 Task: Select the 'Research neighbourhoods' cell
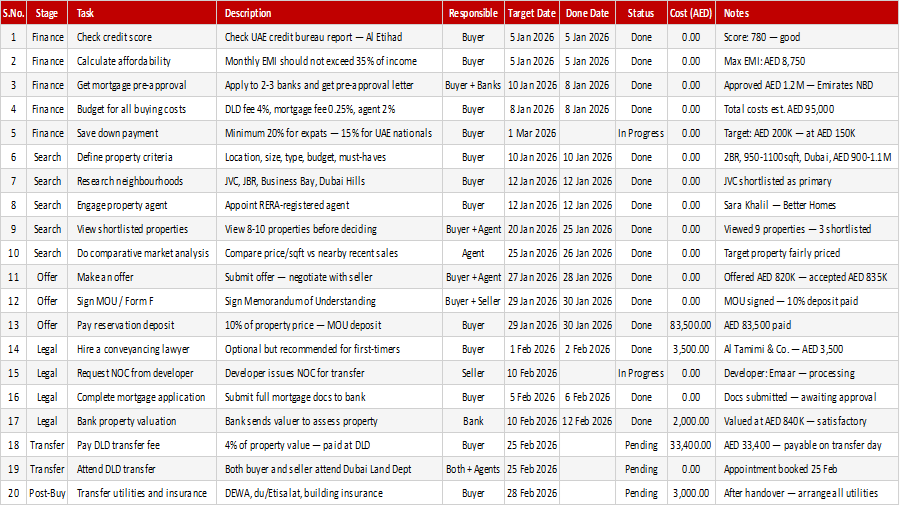coord(142,181)
